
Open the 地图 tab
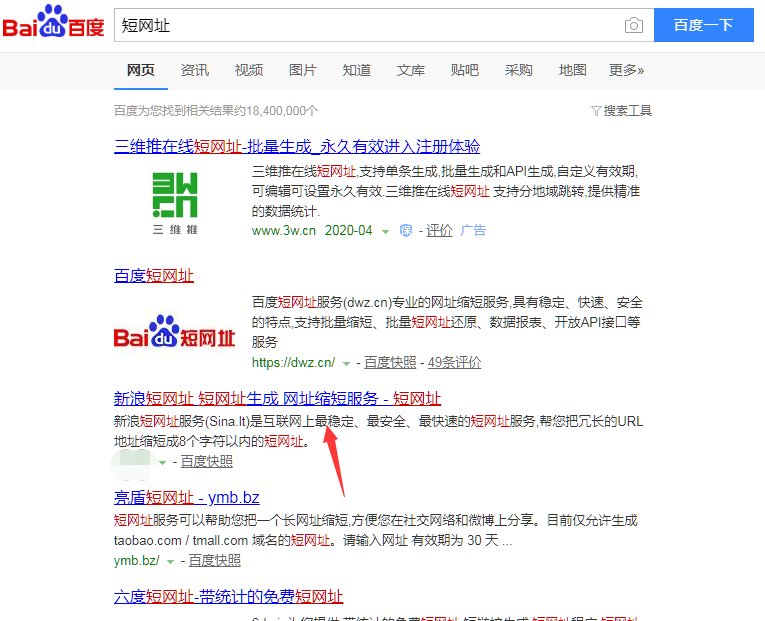point(572,70)
